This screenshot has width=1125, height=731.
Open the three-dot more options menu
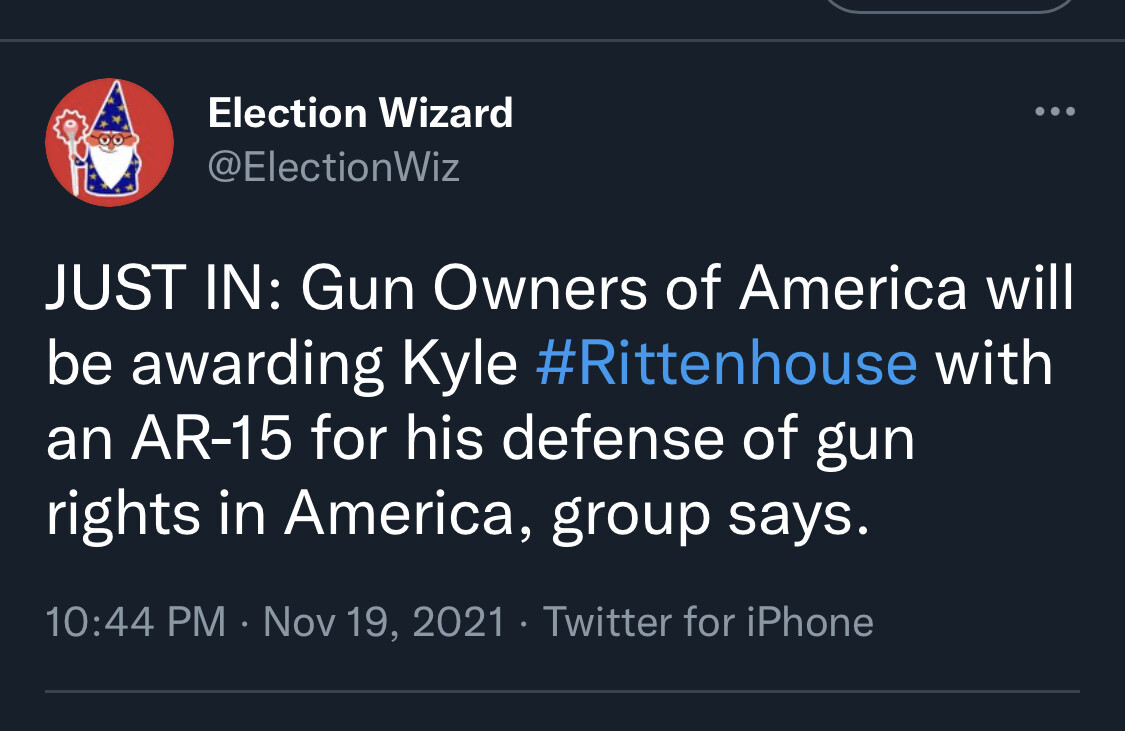[x=1055, y=112]
